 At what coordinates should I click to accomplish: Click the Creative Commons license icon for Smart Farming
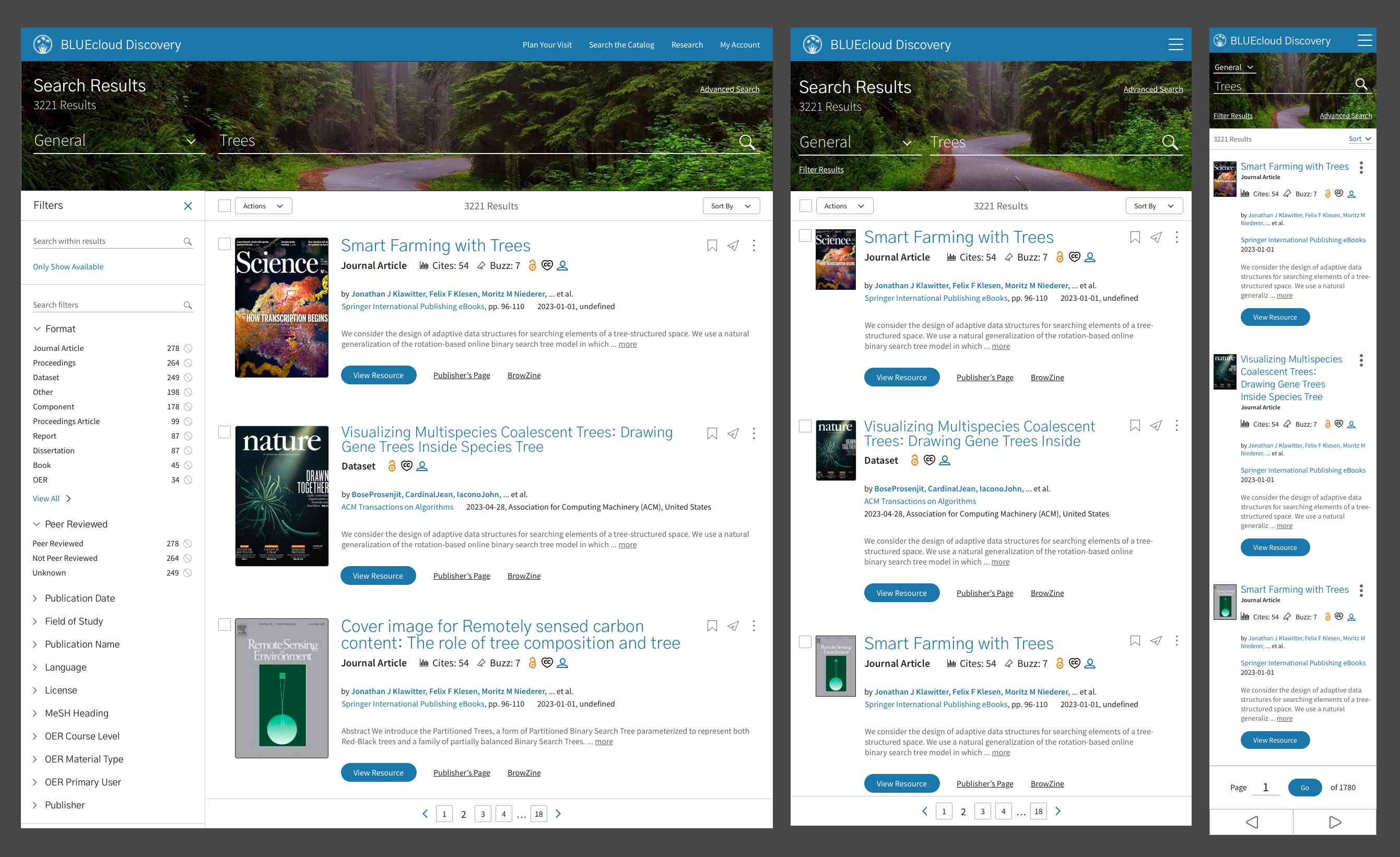547,265
